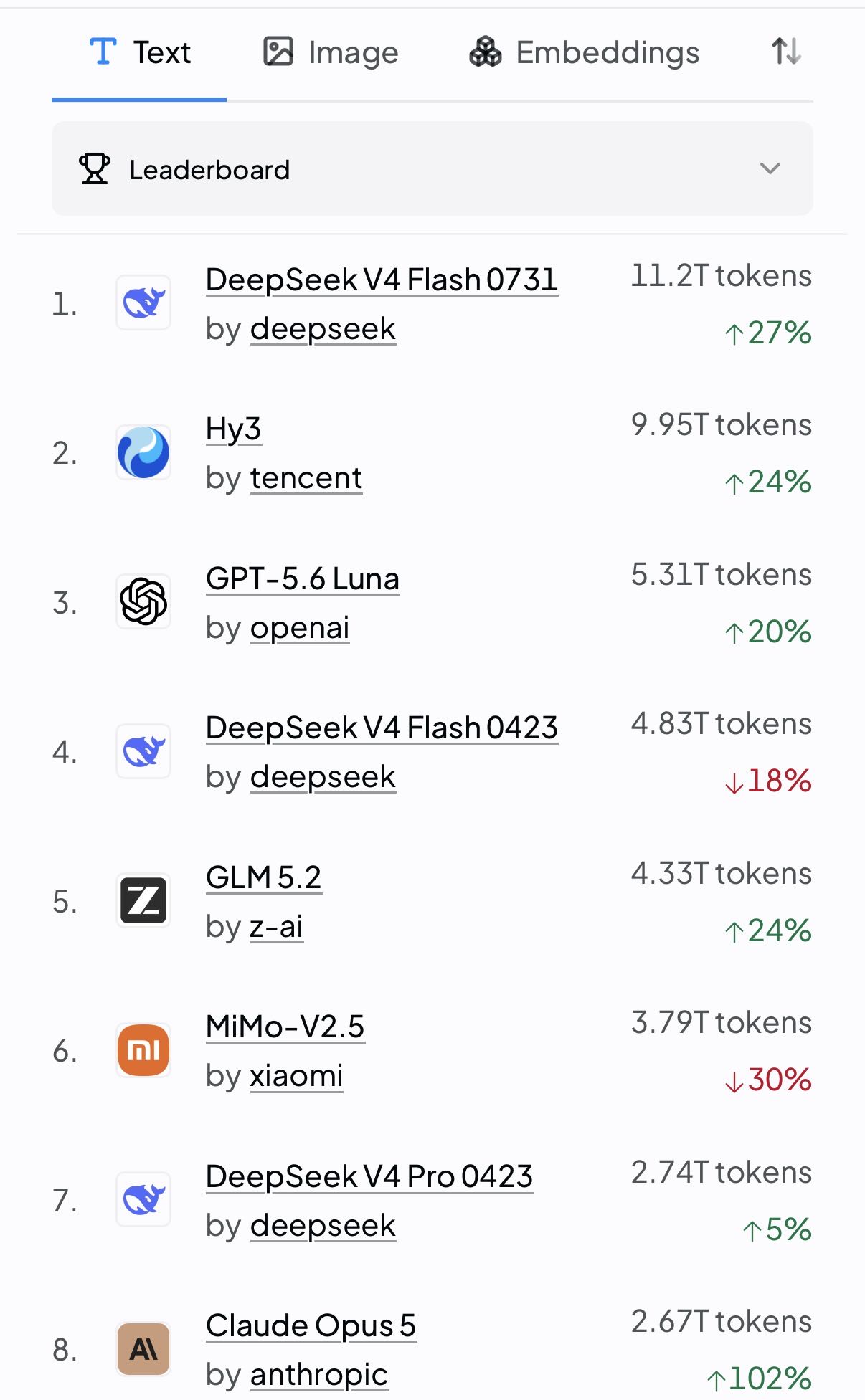Click the DeepSeek whale logo in rank 1
This screenshot has width=865, height=1400.
[143, 303]
